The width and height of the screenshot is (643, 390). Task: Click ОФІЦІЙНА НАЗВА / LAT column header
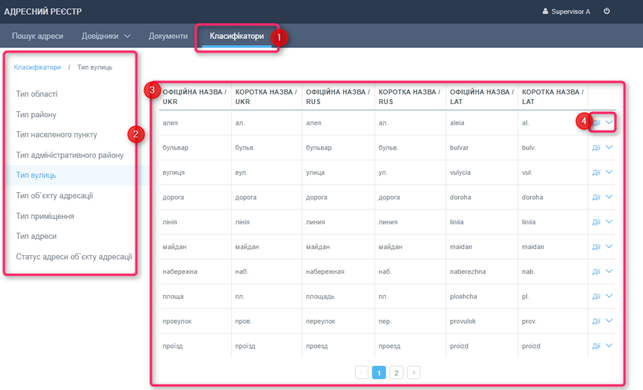[x=481, y=97]
